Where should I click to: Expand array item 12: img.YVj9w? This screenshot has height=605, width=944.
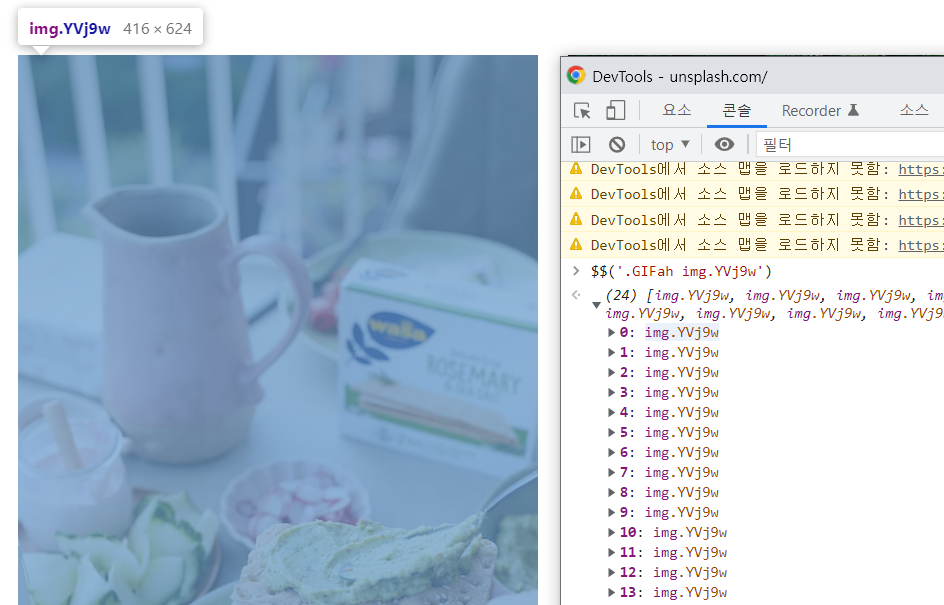click(x=611, y=572)
